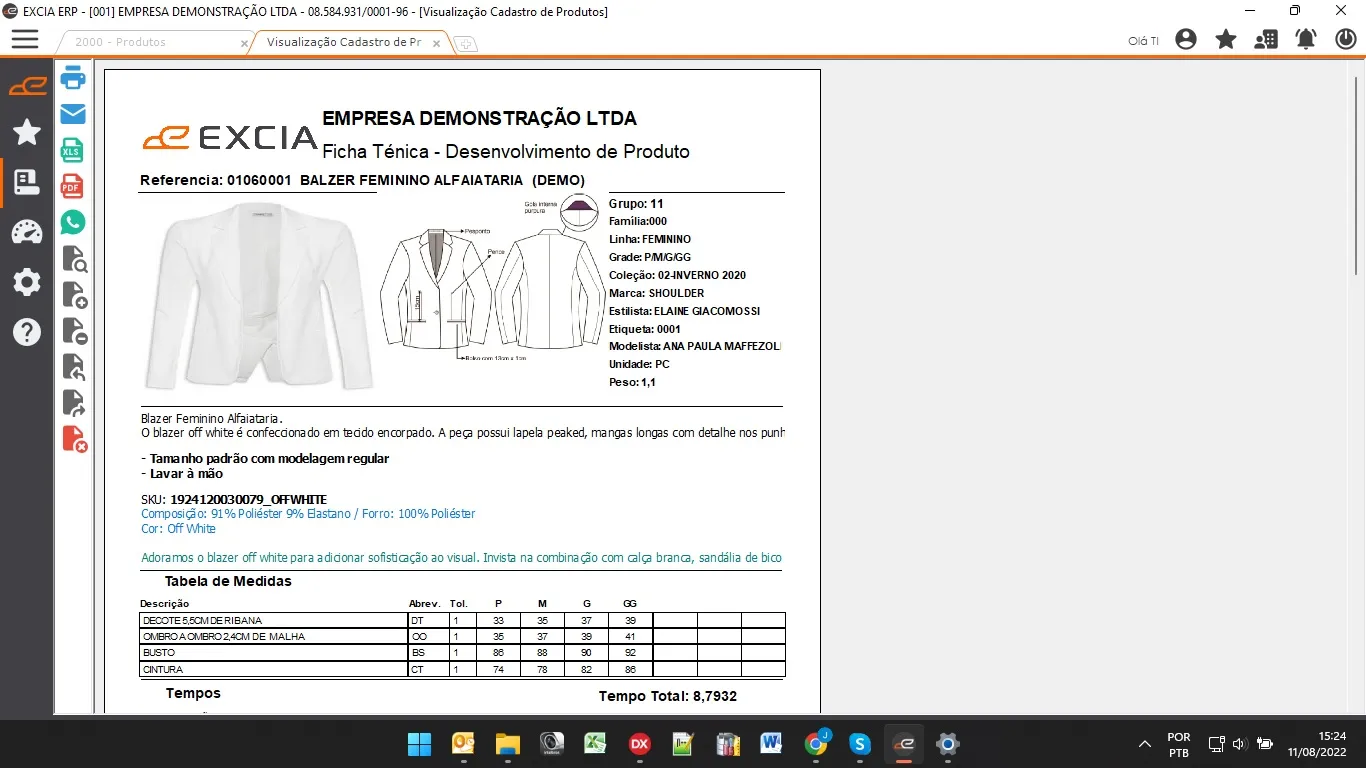Open the user profile icon
The width and height of the screenshot is (1366, 768).
1186,39
